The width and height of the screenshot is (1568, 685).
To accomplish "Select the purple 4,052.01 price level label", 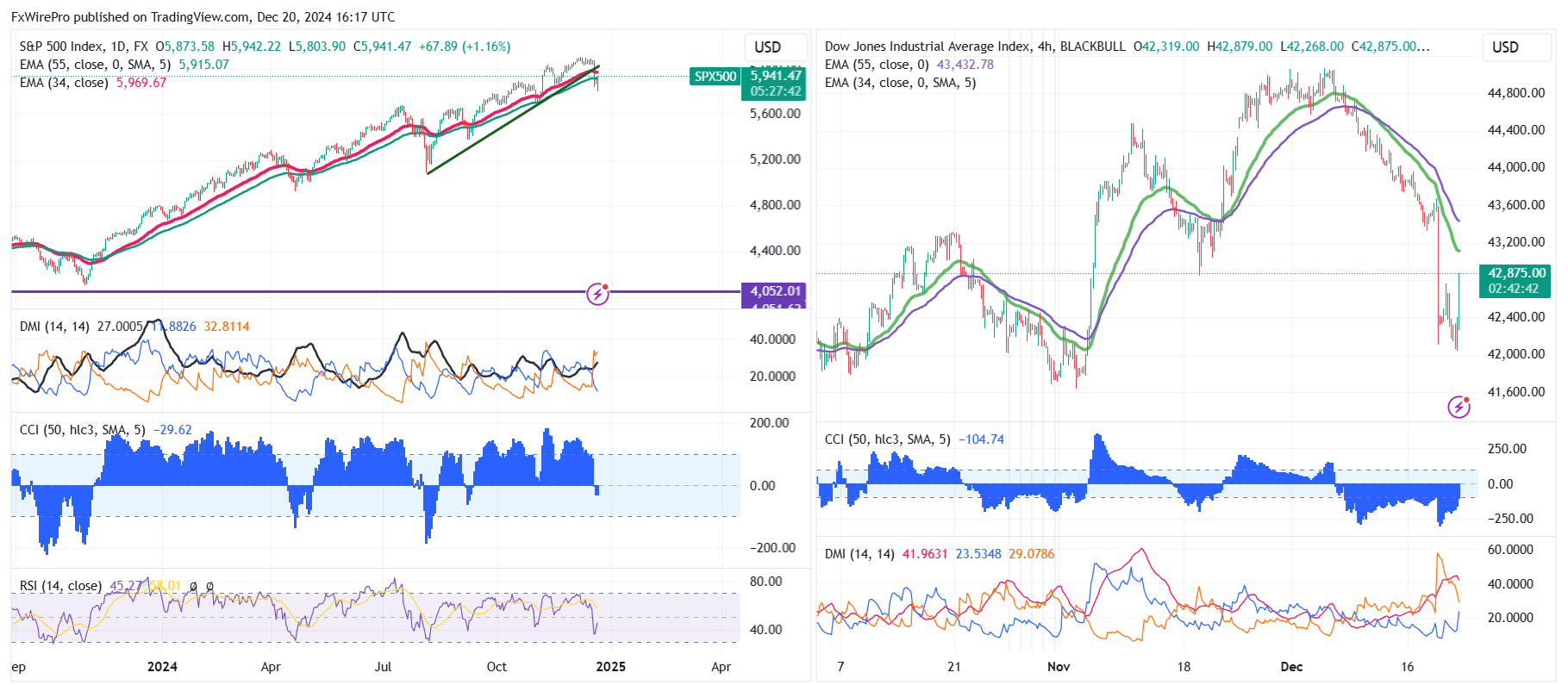I will click(775, 291).
